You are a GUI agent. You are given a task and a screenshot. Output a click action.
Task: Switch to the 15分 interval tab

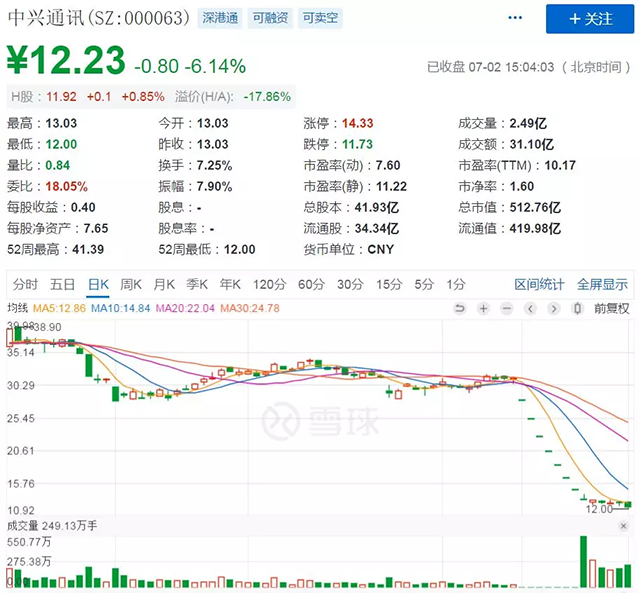[389, 284]
